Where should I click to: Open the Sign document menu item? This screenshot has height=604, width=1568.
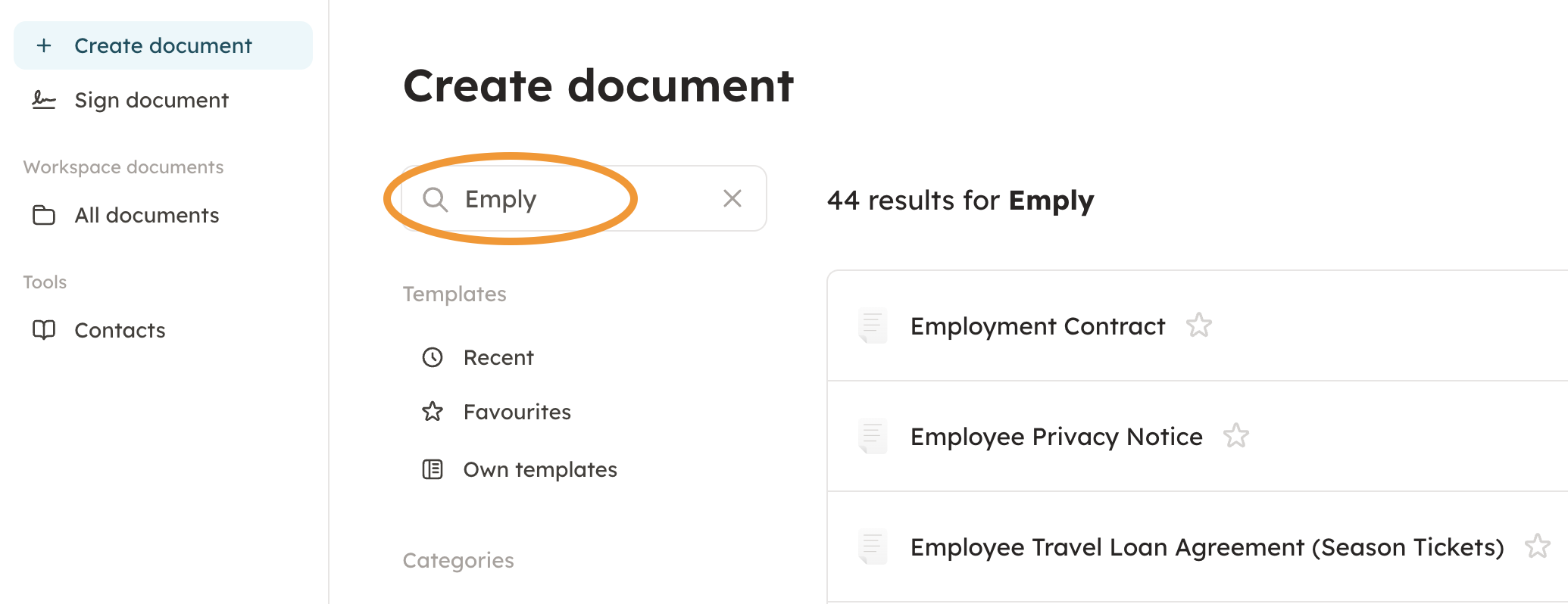(x=151, y=100)
